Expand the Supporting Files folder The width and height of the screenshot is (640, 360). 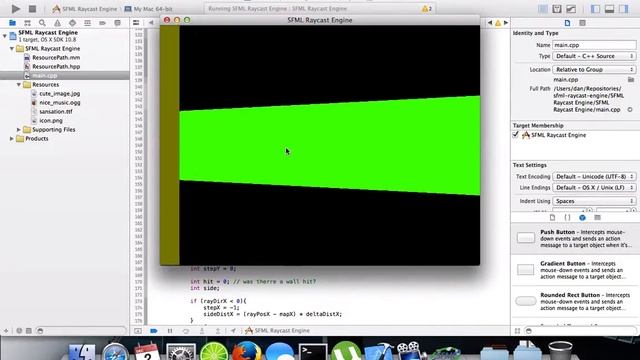(19, 129)
